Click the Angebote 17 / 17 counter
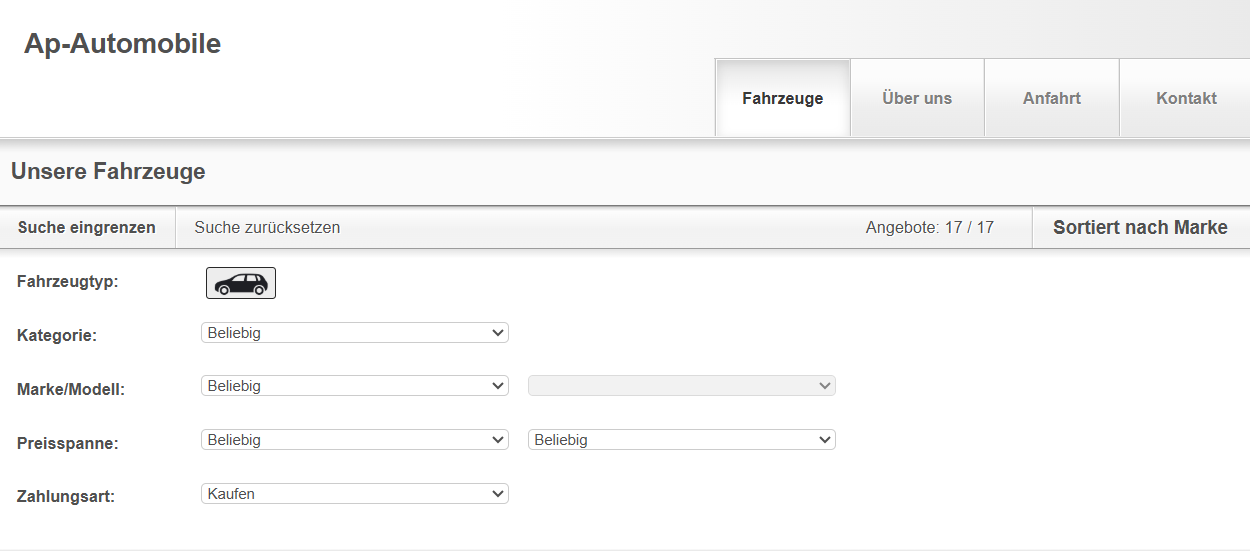The height and width of the screenshot is (551, 1250). [x=930, y=228]
